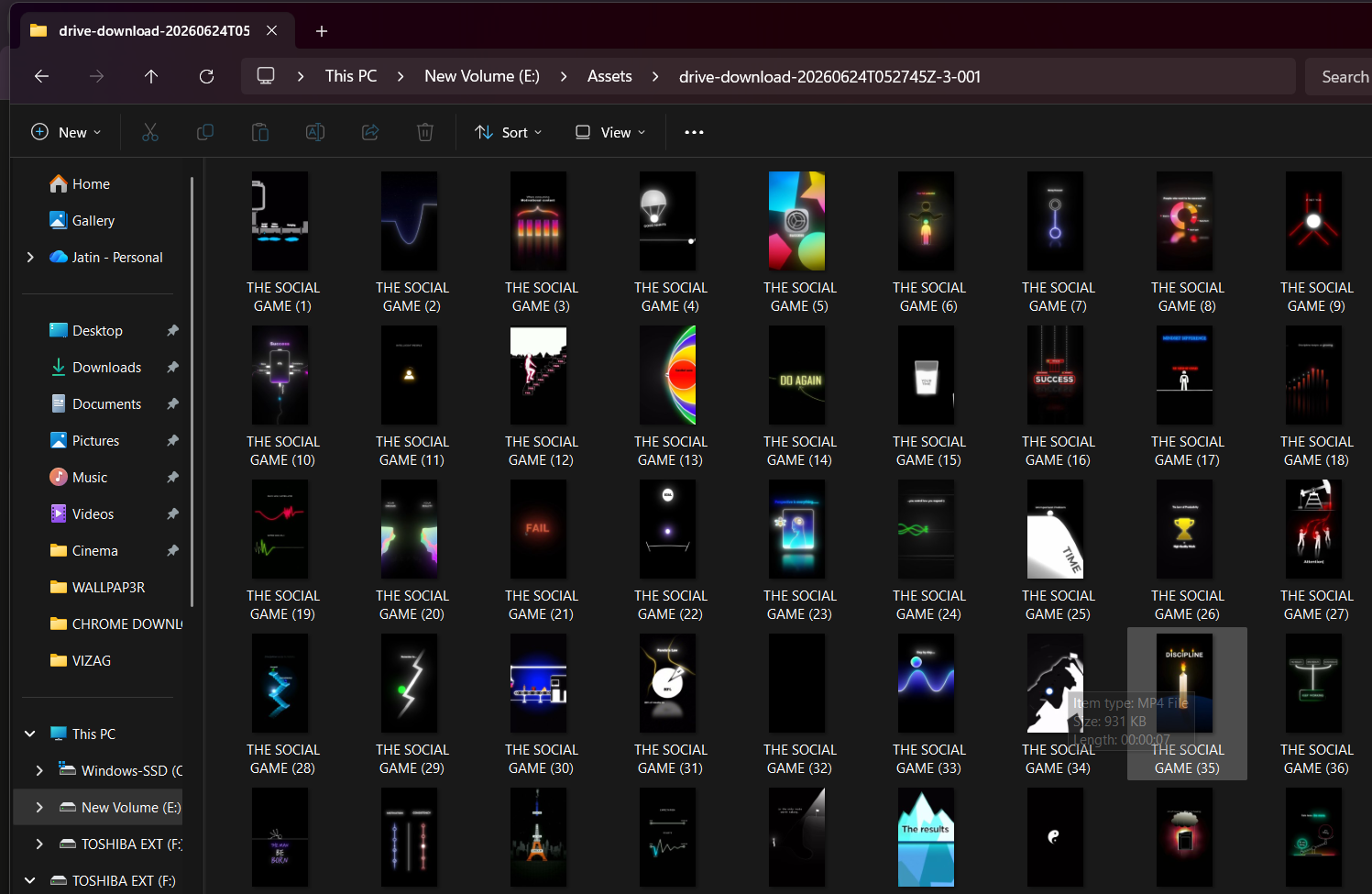The image size is (1372, 894).
Task: Click the Share icon in toolbar
Action: (370, 132)
